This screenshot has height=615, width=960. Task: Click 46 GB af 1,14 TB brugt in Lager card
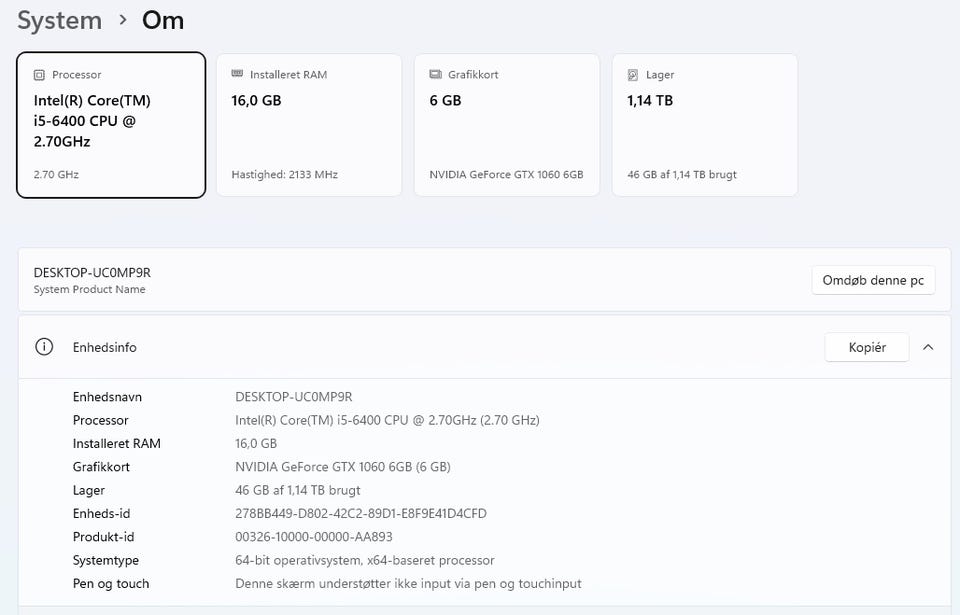tap(682, 175)
